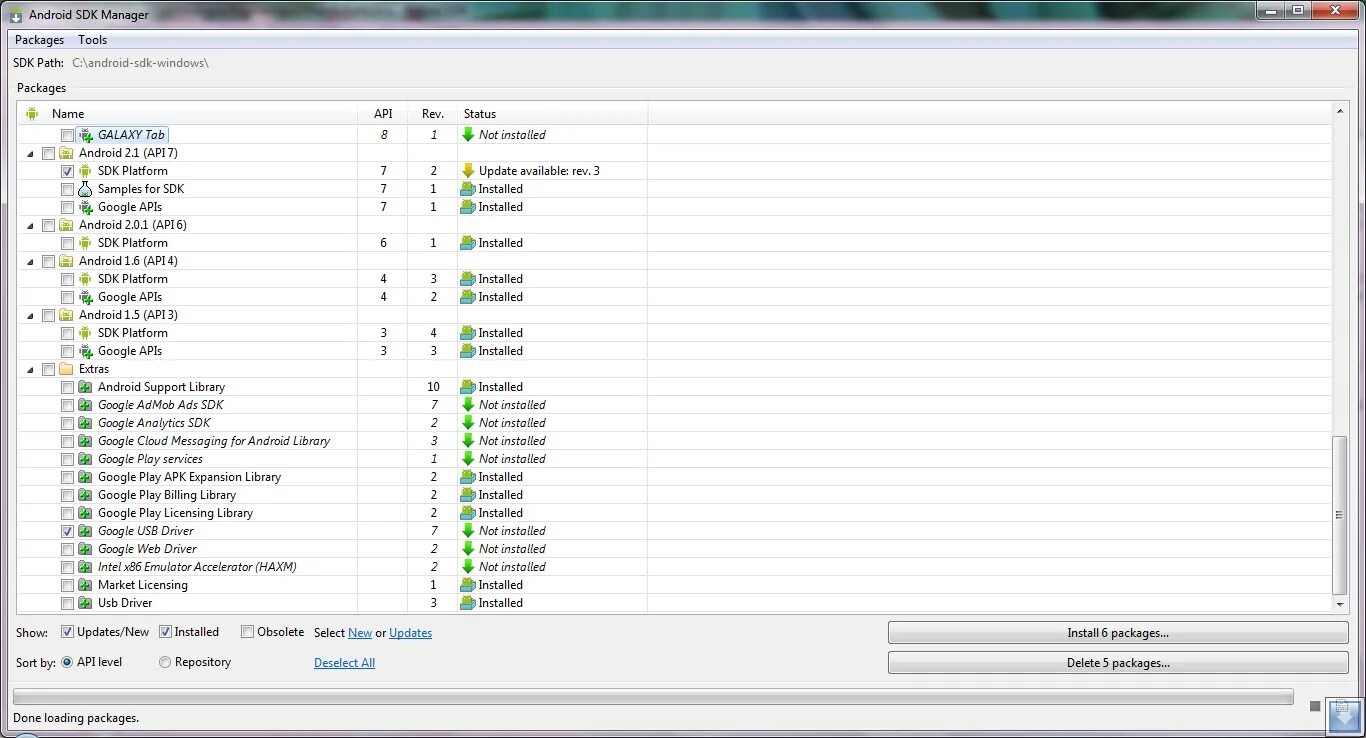Click the Google USB Driver package icon
The image size is (1366, 738).
86,531
